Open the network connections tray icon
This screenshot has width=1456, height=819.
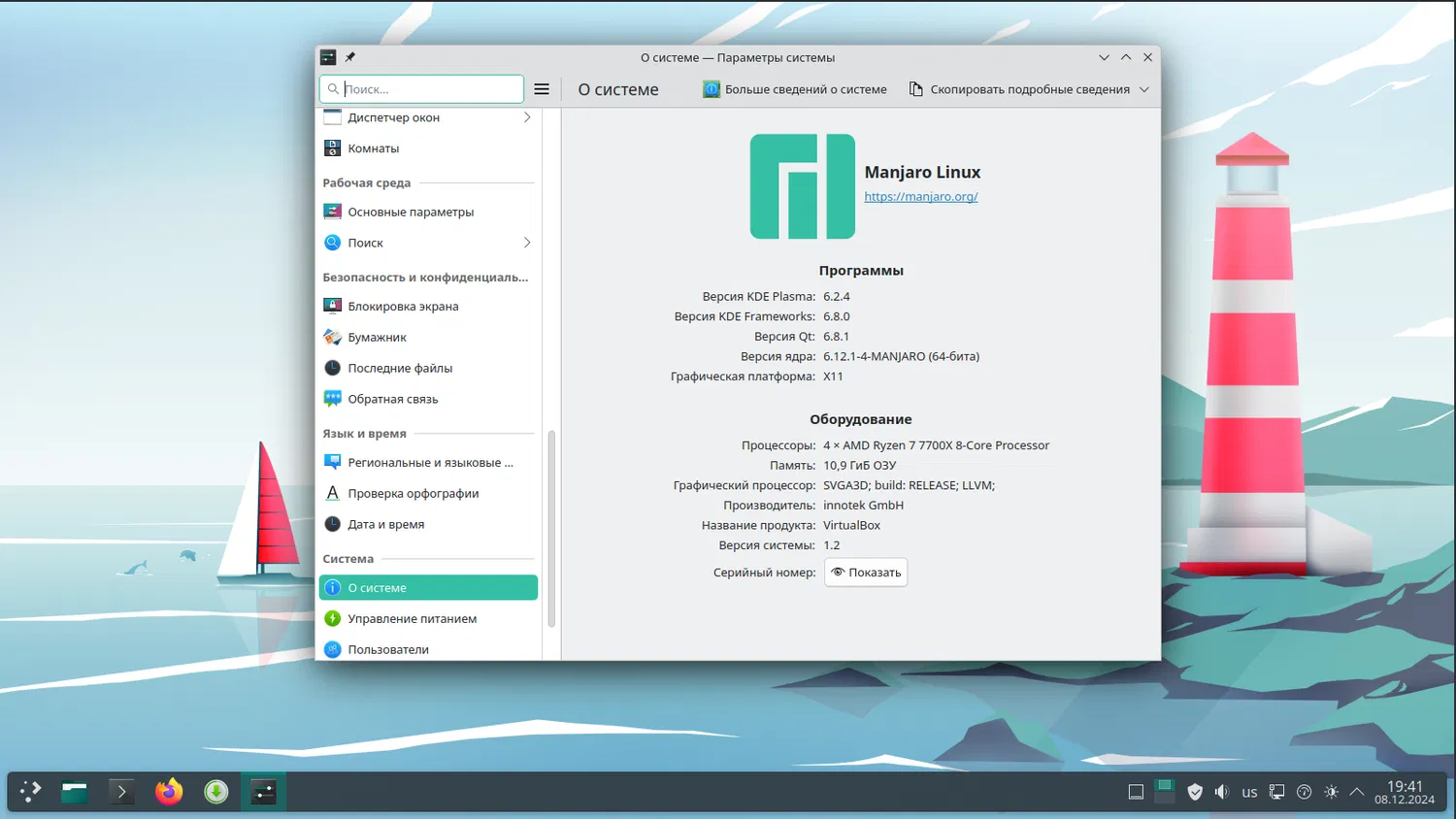pyautogui.click(x=1277, y=792)
